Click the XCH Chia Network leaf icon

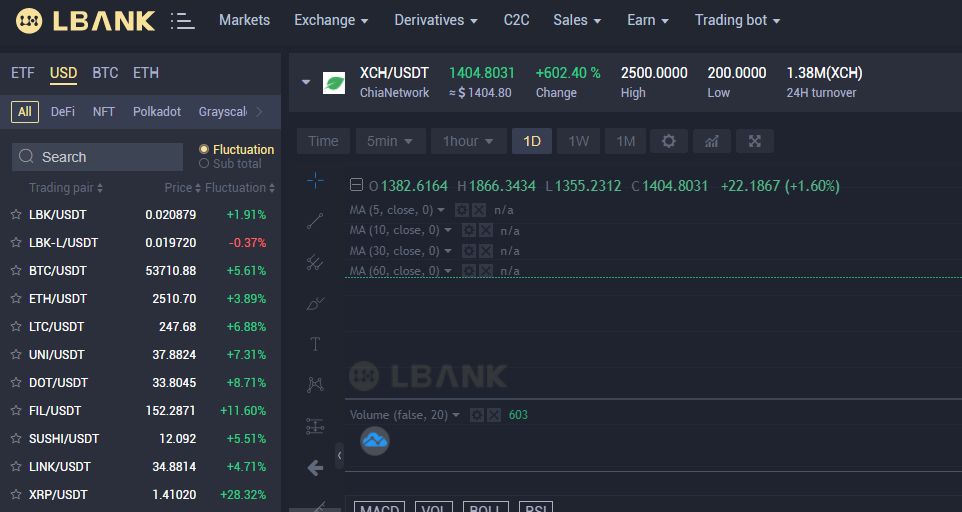[334, 83]
